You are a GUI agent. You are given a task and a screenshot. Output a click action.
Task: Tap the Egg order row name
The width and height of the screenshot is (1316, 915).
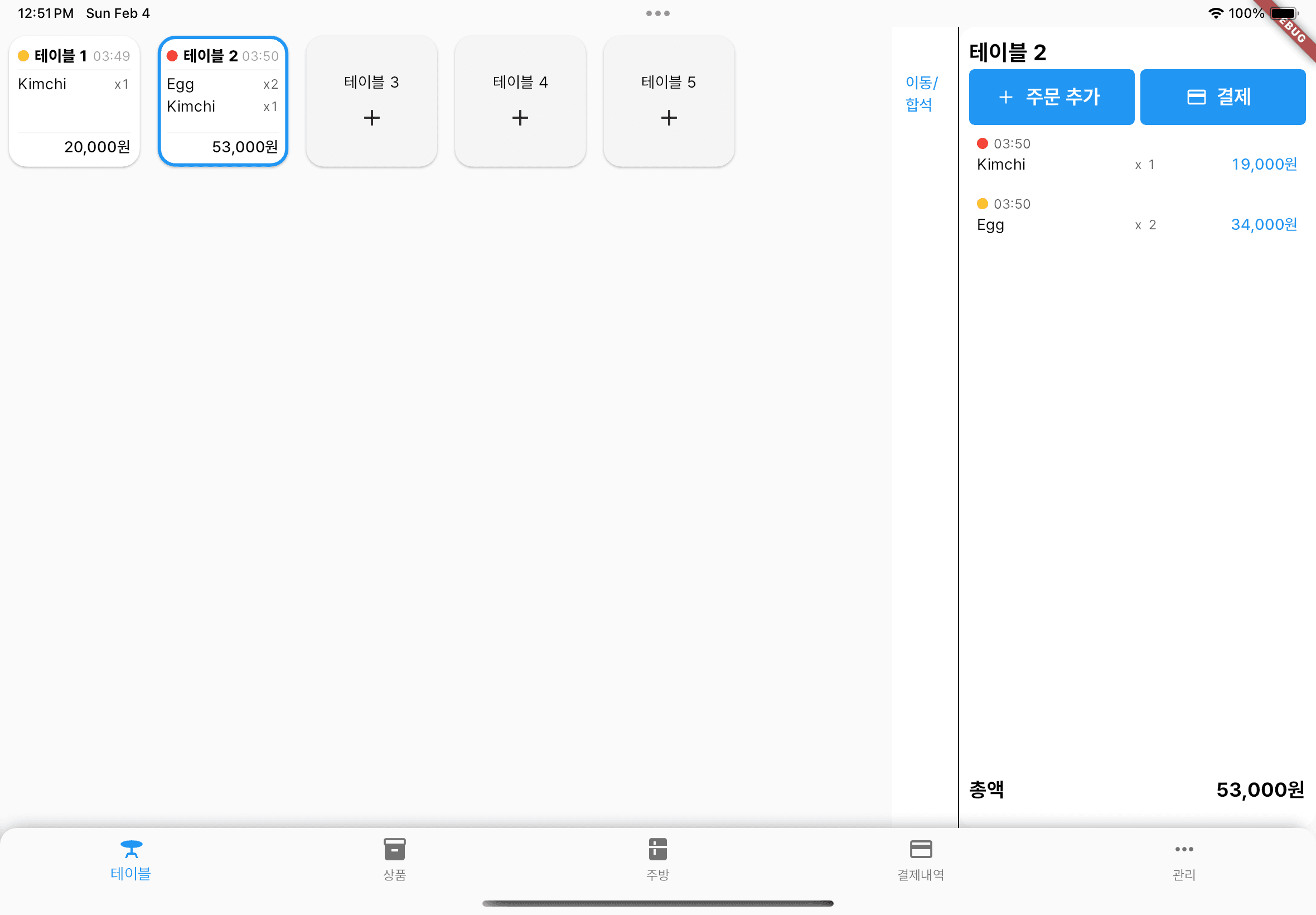click(990, 225)
